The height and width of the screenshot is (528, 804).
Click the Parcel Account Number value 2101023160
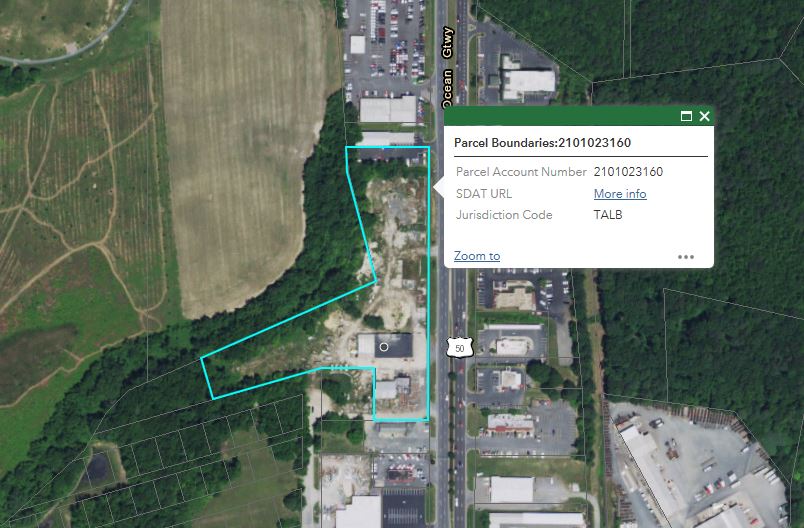pyautogui.click(x=628, y=172)
